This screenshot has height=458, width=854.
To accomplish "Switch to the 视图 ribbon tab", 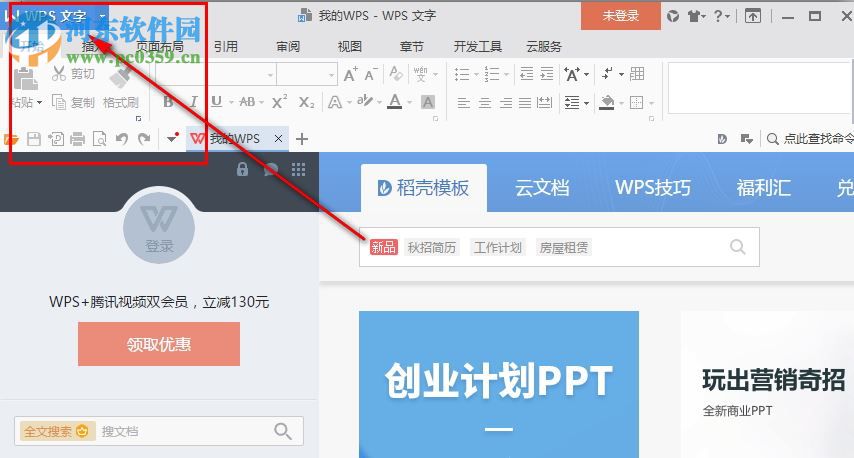I will tap(350, 47).
